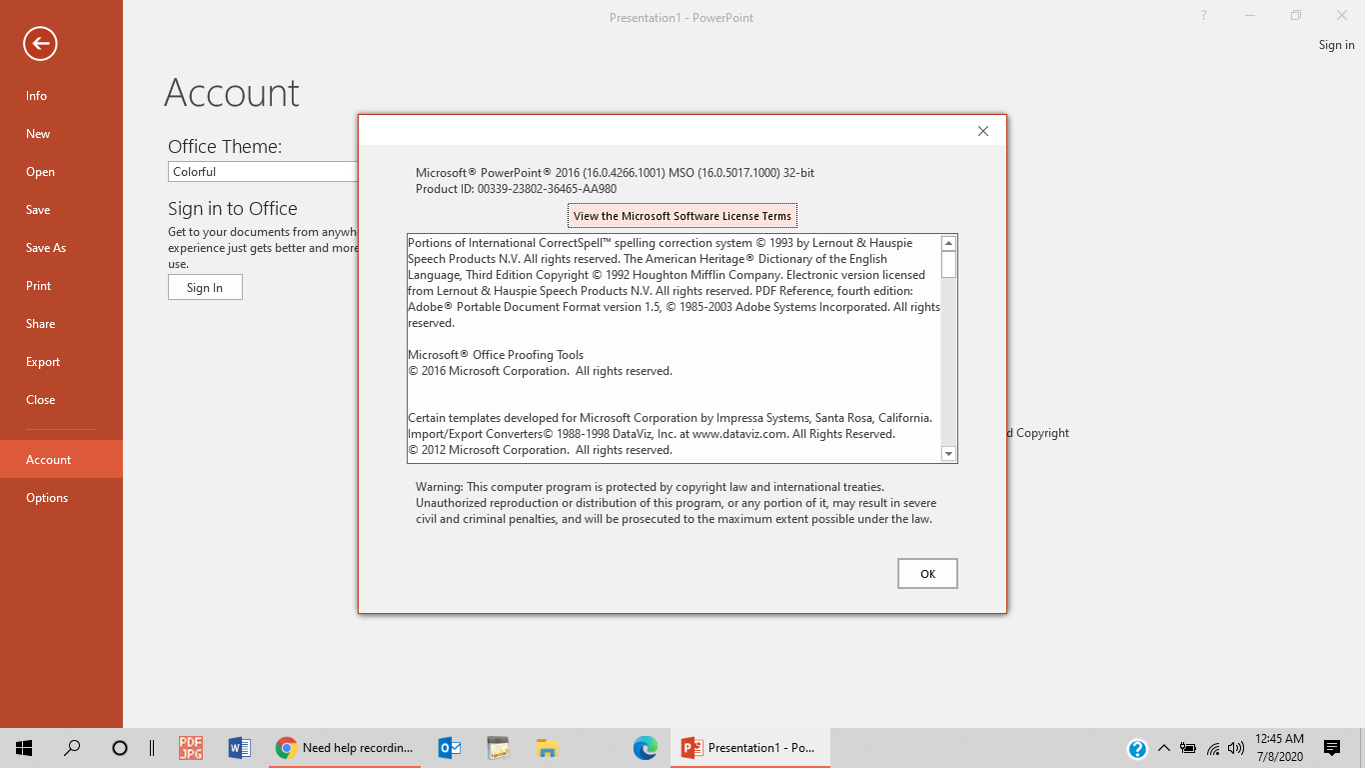1365x768 pixels.
Task: Open Outlook from the taskbar
Action: click(450, 748)
